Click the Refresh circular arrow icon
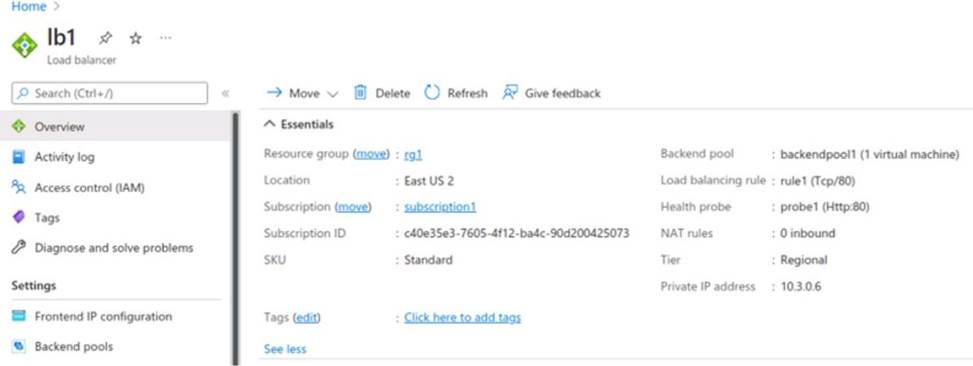This screenshot has height=366, width=973. pos(432,93)
